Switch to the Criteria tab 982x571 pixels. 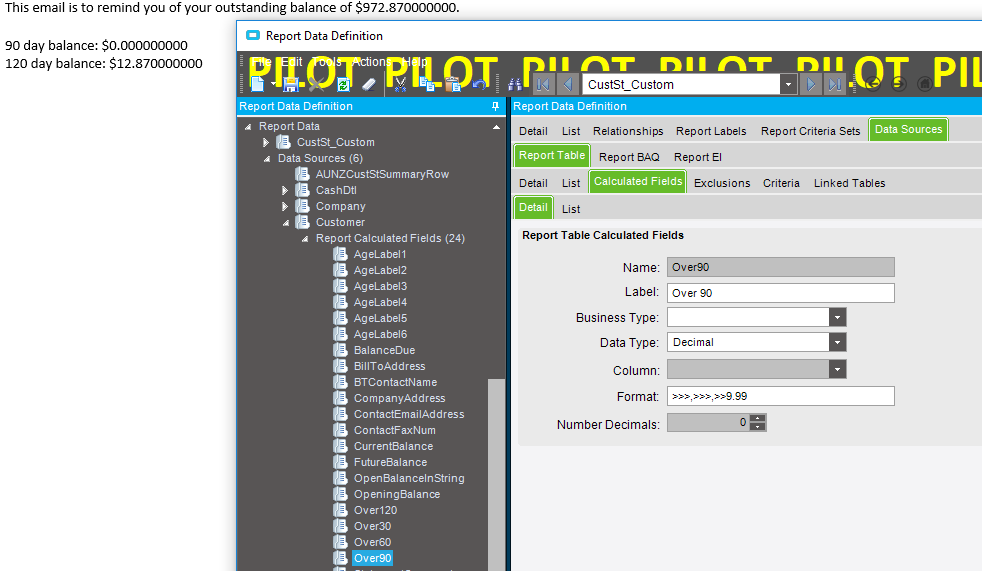[781, 183]
